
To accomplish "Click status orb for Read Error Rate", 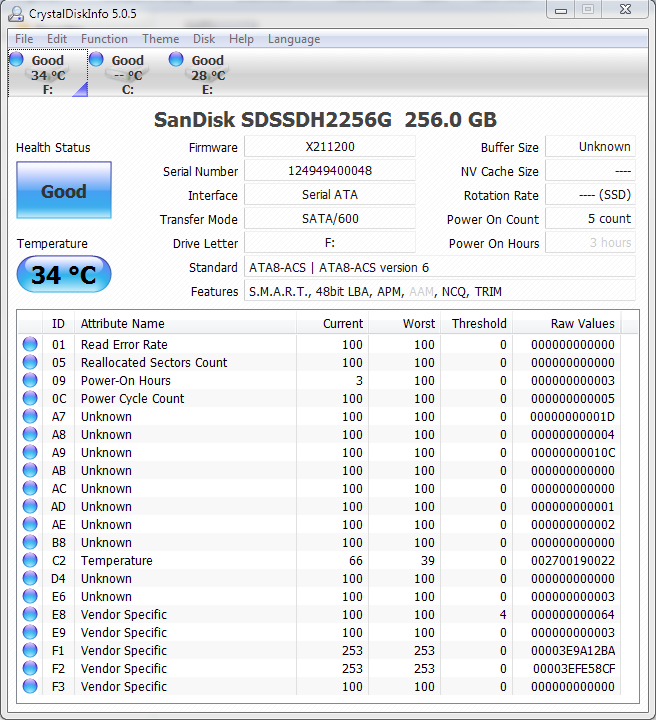I will pos(30,345).
